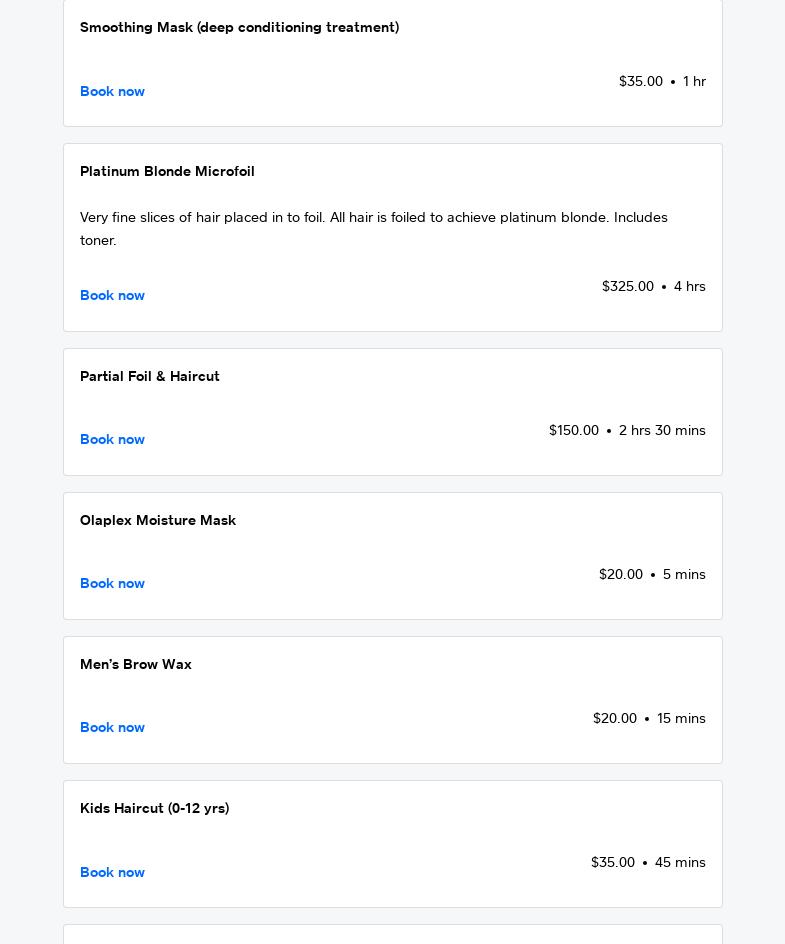Open the Kids Haircut (0-12 yrs) title
The image size is (785, 944).
click(154, 808)
